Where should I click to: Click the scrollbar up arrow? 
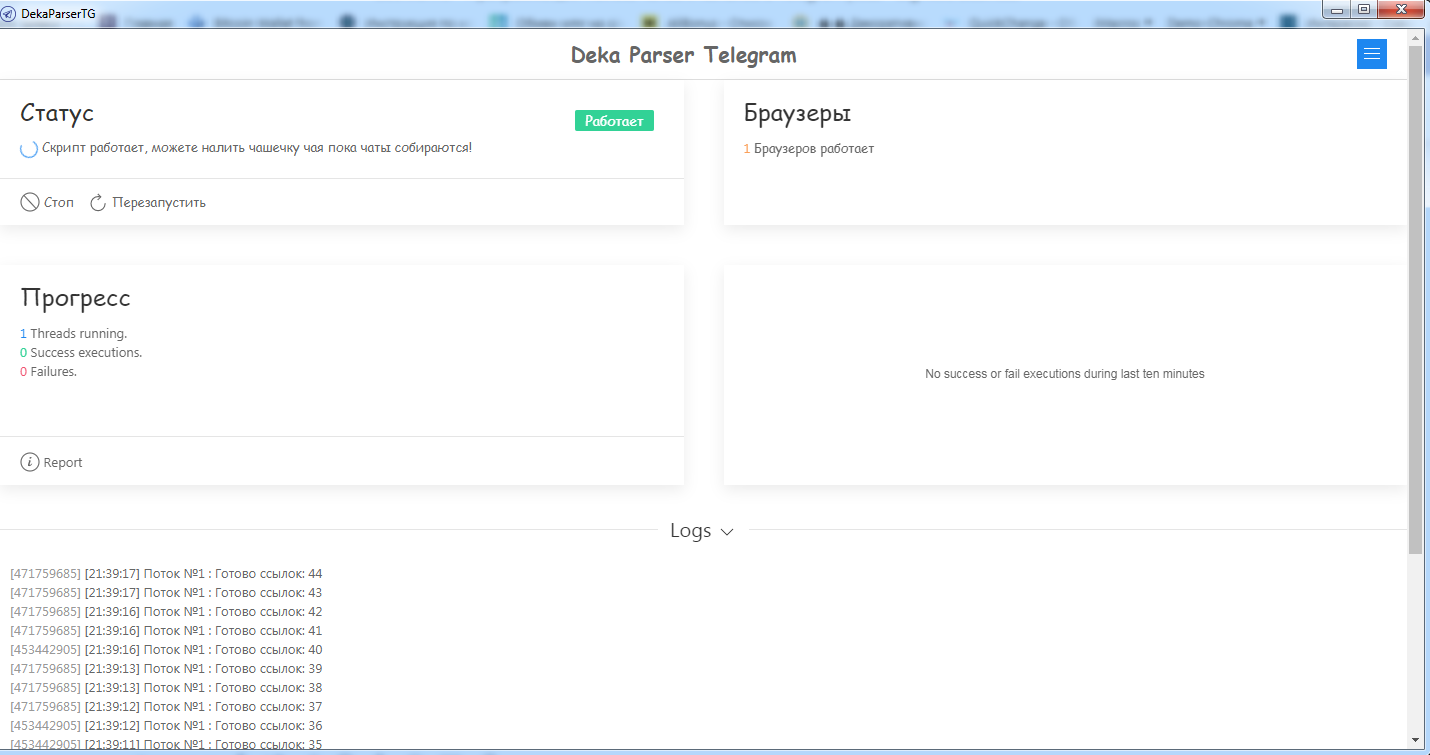click(x=1414, y=37)
